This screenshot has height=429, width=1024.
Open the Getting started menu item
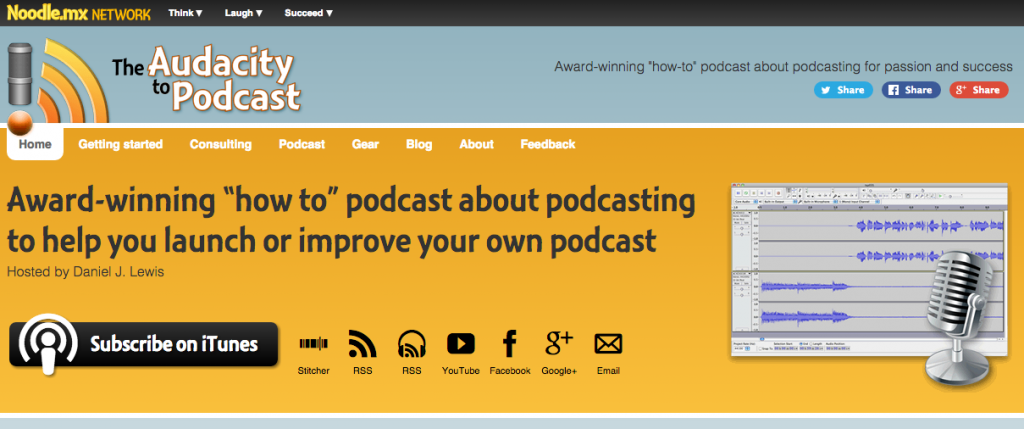tap(121, 144)
